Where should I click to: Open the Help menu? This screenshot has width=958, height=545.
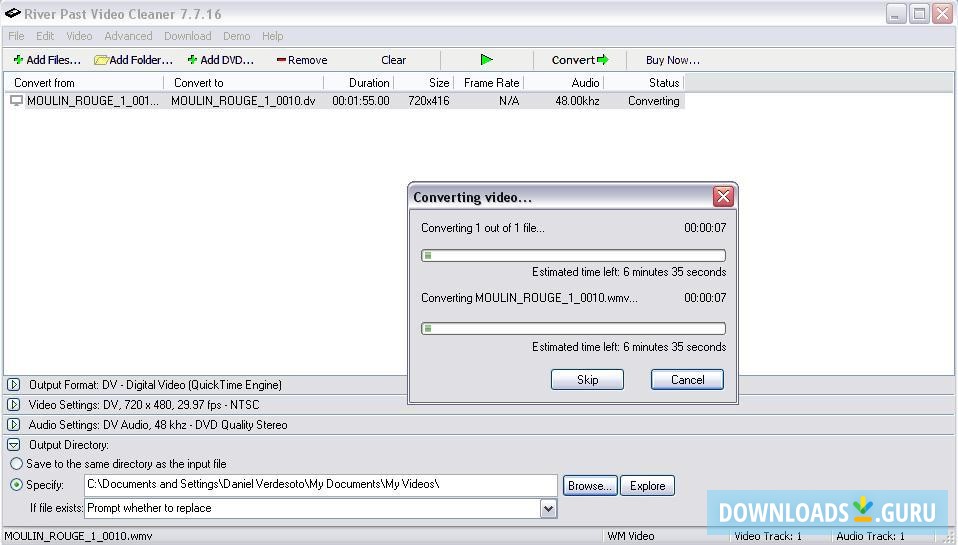click(x=272, y=36)
